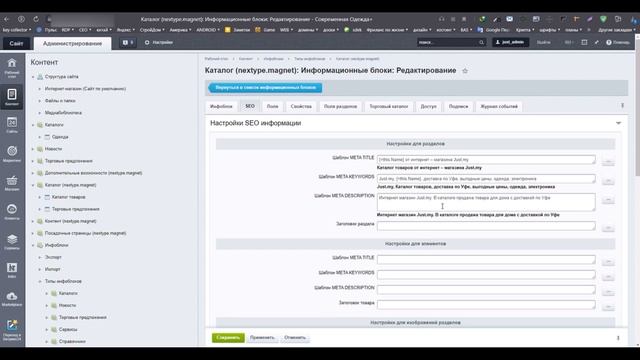
Task: Open Каталог товаров in the tree
Action: [68, 197]
